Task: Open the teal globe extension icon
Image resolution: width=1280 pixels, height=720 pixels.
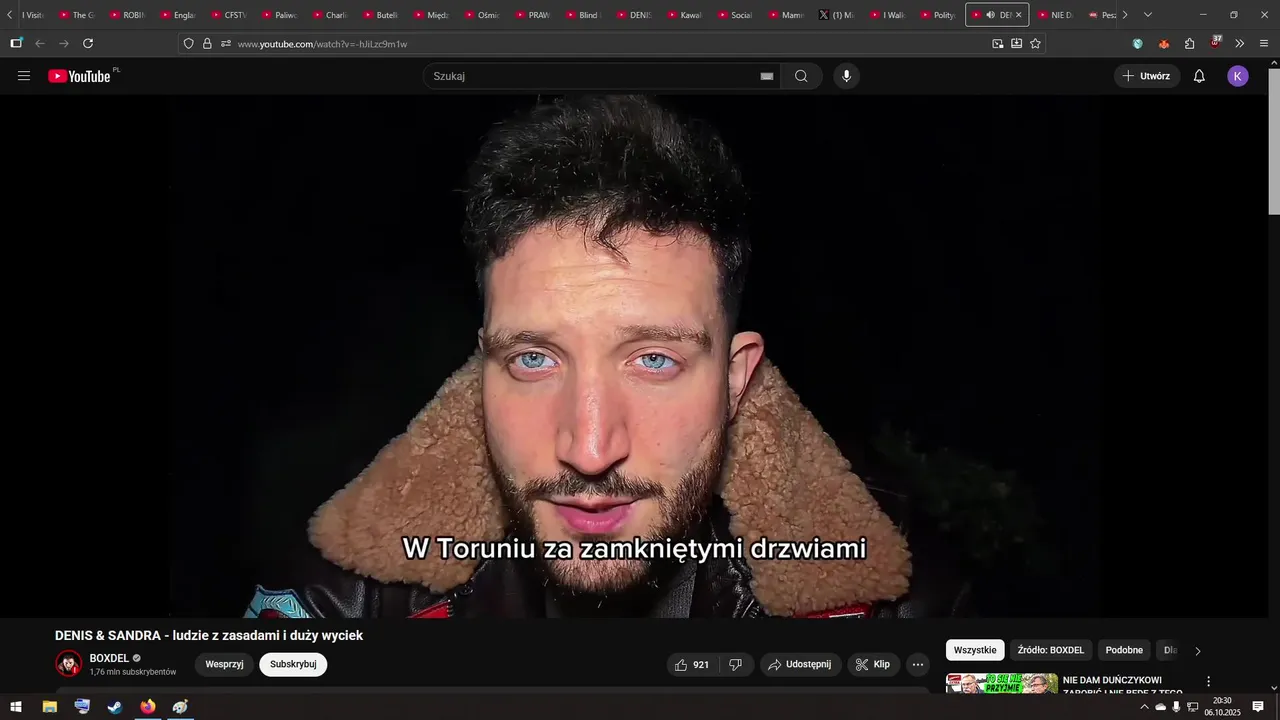Action: pyautogui.click(x=1138, y=44)
